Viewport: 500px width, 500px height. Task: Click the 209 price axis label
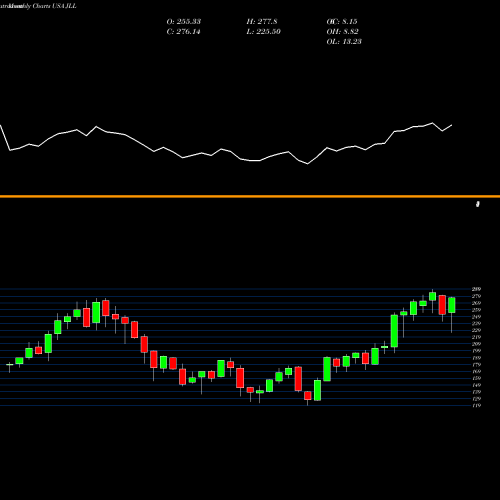click(476, 344)
